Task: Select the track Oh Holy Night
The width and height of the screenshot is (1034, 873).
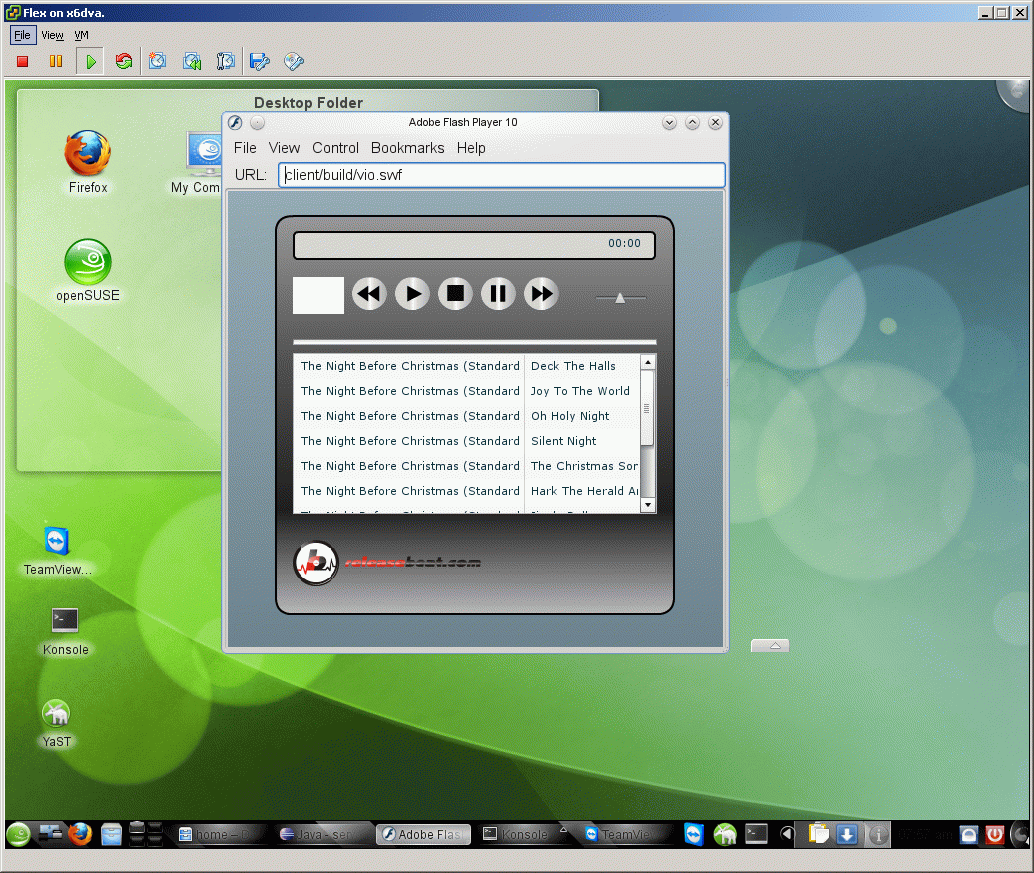Action: point(570,416)
